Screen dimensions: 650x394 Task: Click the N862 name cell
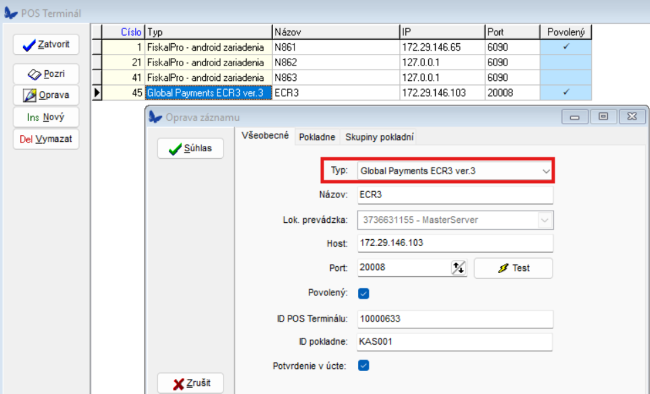click(336, 62)
